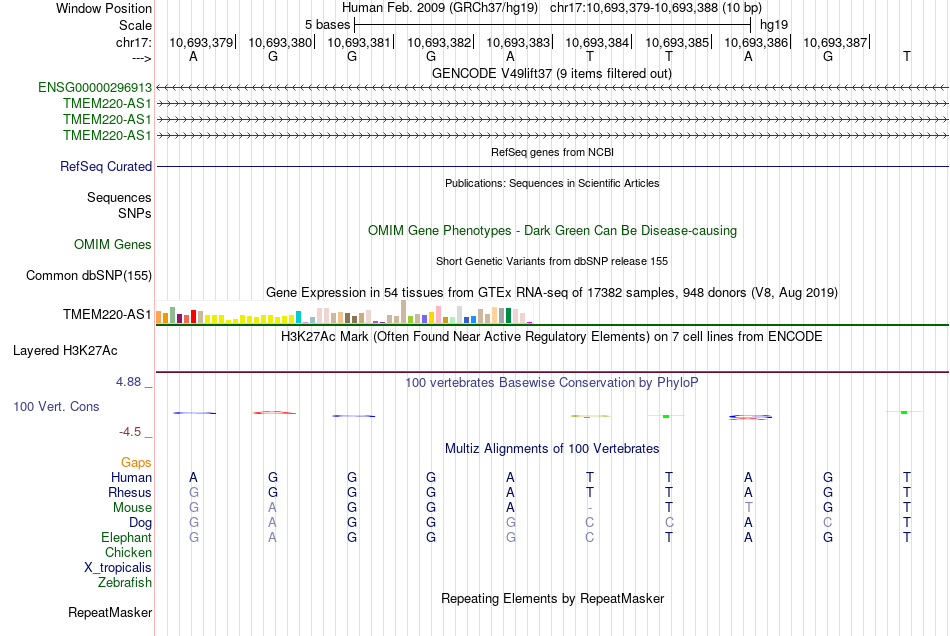
Task: Open 'Repeating Elements by RepeatMasker' track title
Action: tap(552, 599)
